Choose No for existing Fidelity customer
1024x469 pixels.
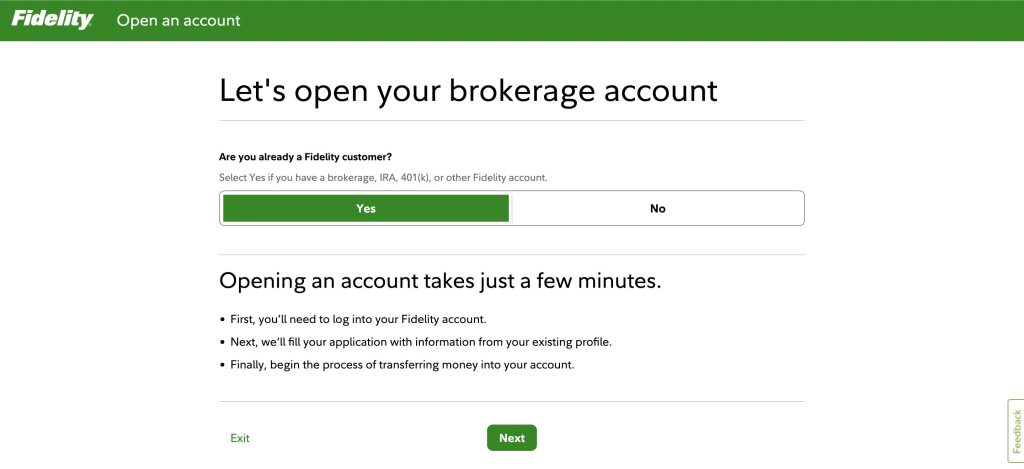657,208
